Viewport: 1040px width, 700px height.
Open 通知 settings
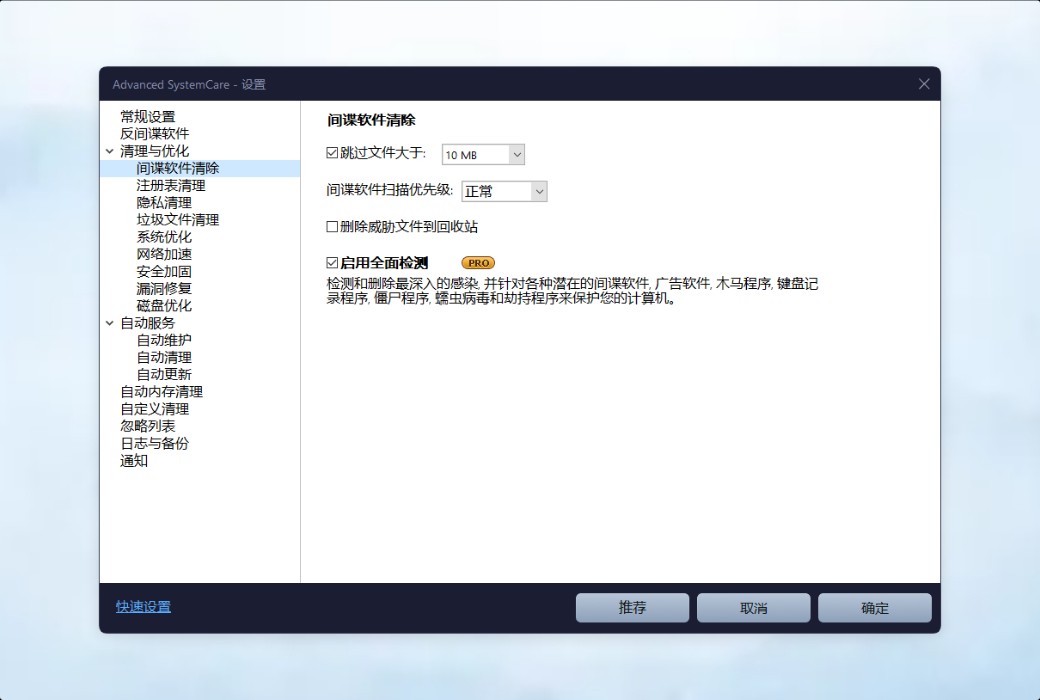[x=134, y=461]
